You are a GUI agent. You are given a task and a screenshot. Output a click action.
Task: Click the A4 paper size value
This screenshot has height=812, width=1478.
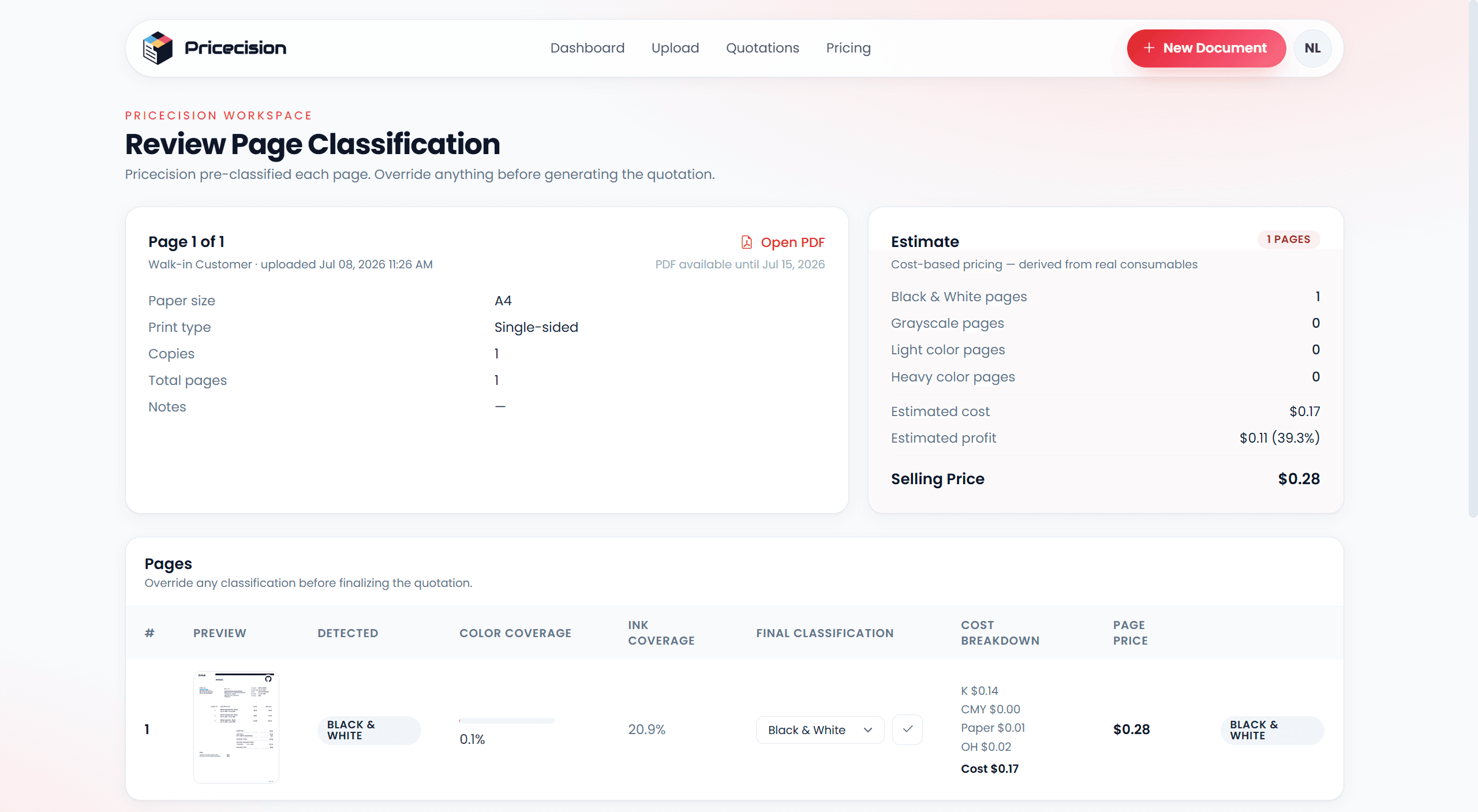pos(503,301)
